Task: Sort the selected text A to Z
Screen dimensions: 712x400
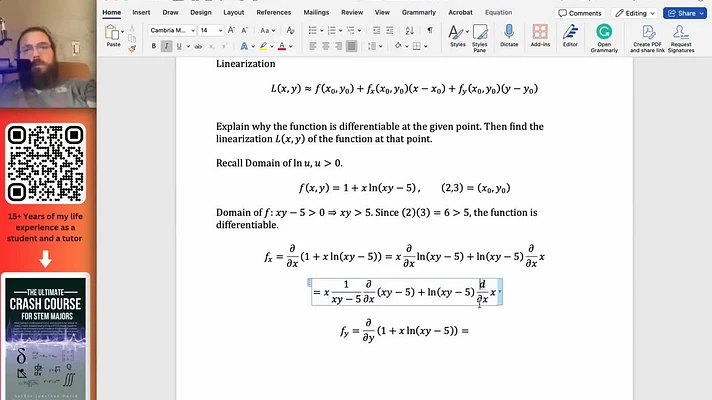Action: 410,30
